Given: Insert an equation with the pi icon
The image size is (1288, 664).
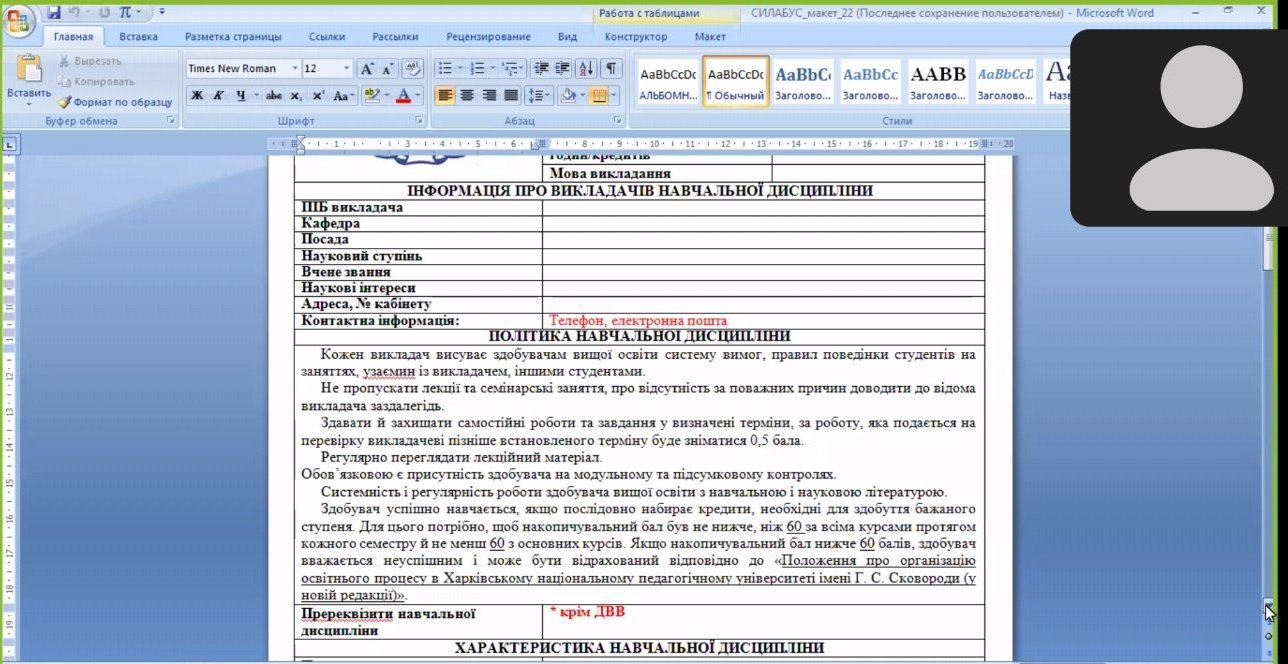Looking at the screenshot, I should [x=125, y=12].
